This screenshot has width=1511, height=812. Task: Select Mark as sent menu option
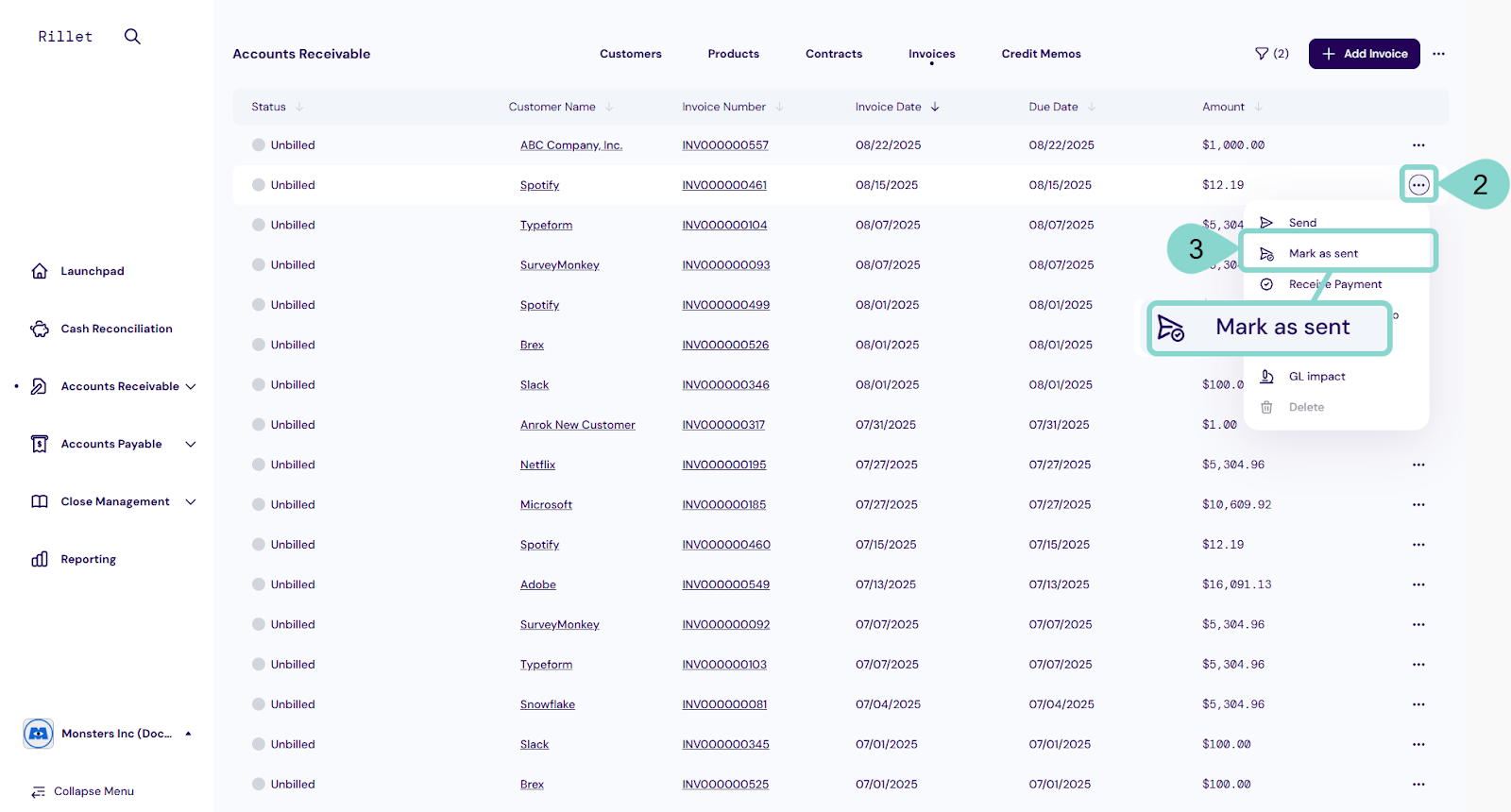point(1323,253)
